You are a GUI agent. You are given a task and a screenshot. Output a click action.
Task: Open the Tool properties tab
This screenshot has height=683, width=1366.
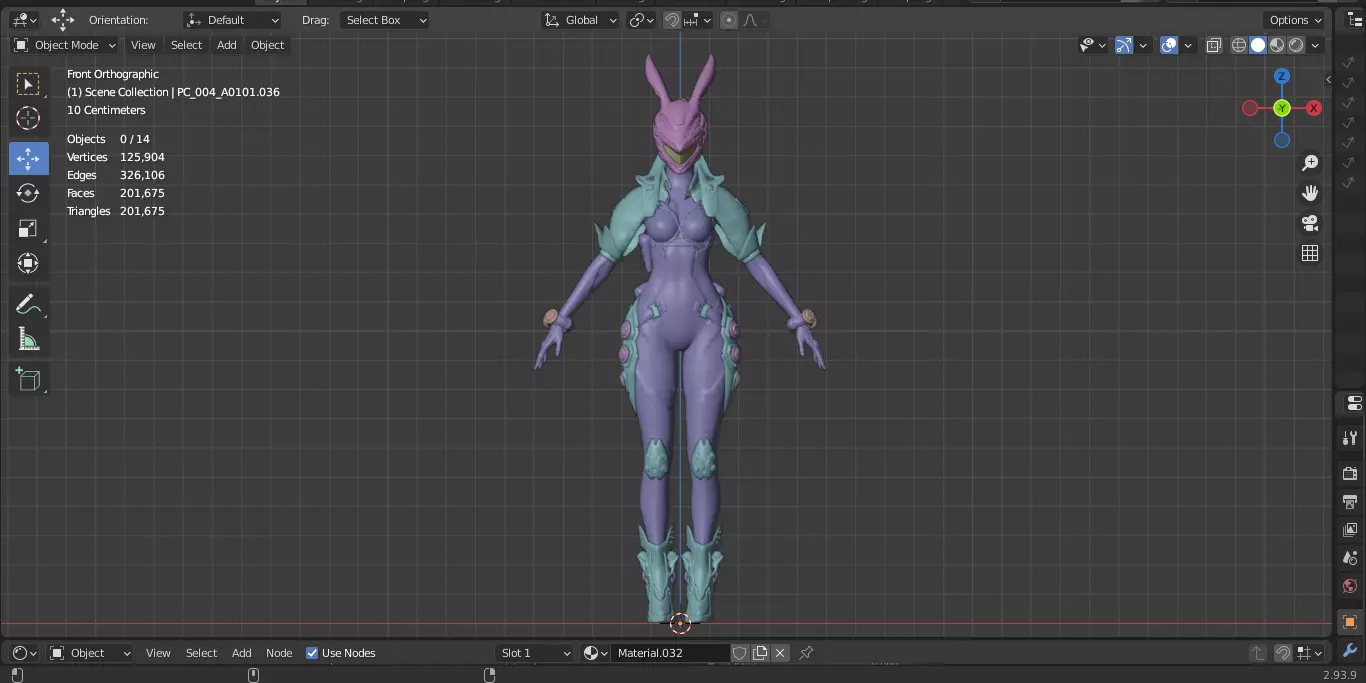point(1350,438)
